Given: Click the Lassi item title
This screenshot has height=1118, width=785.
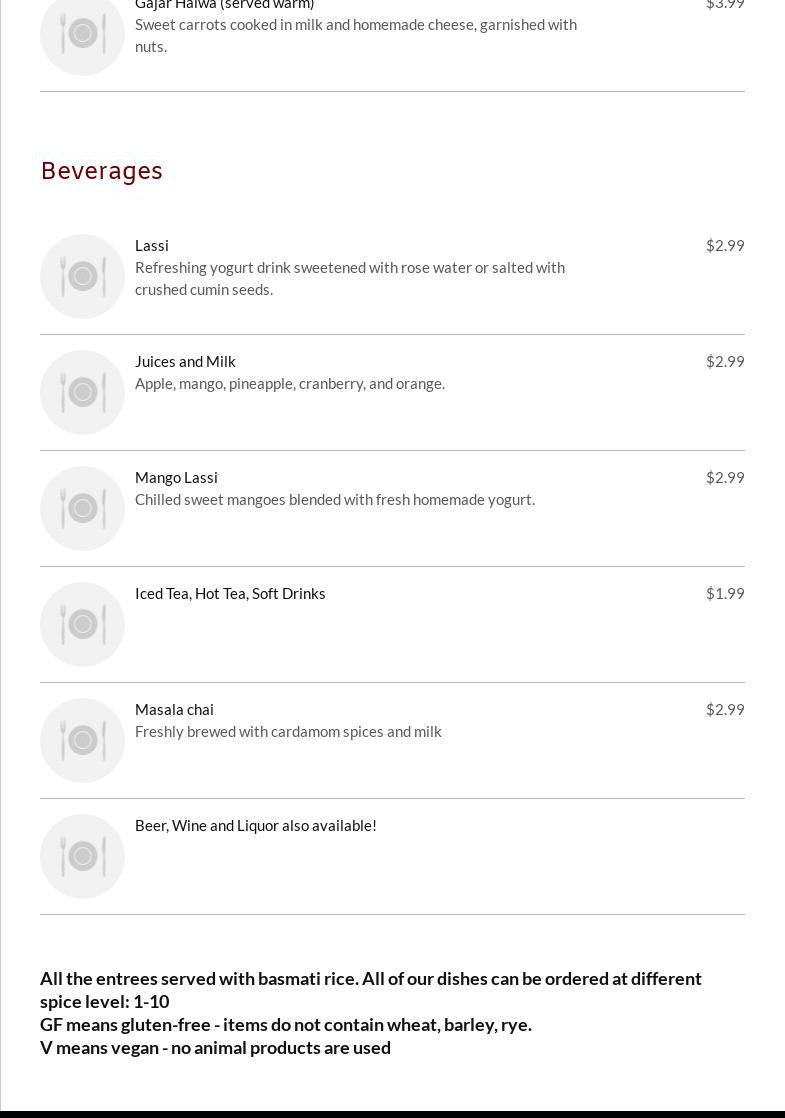Looking at the screenshot, I should coord(152,245).
